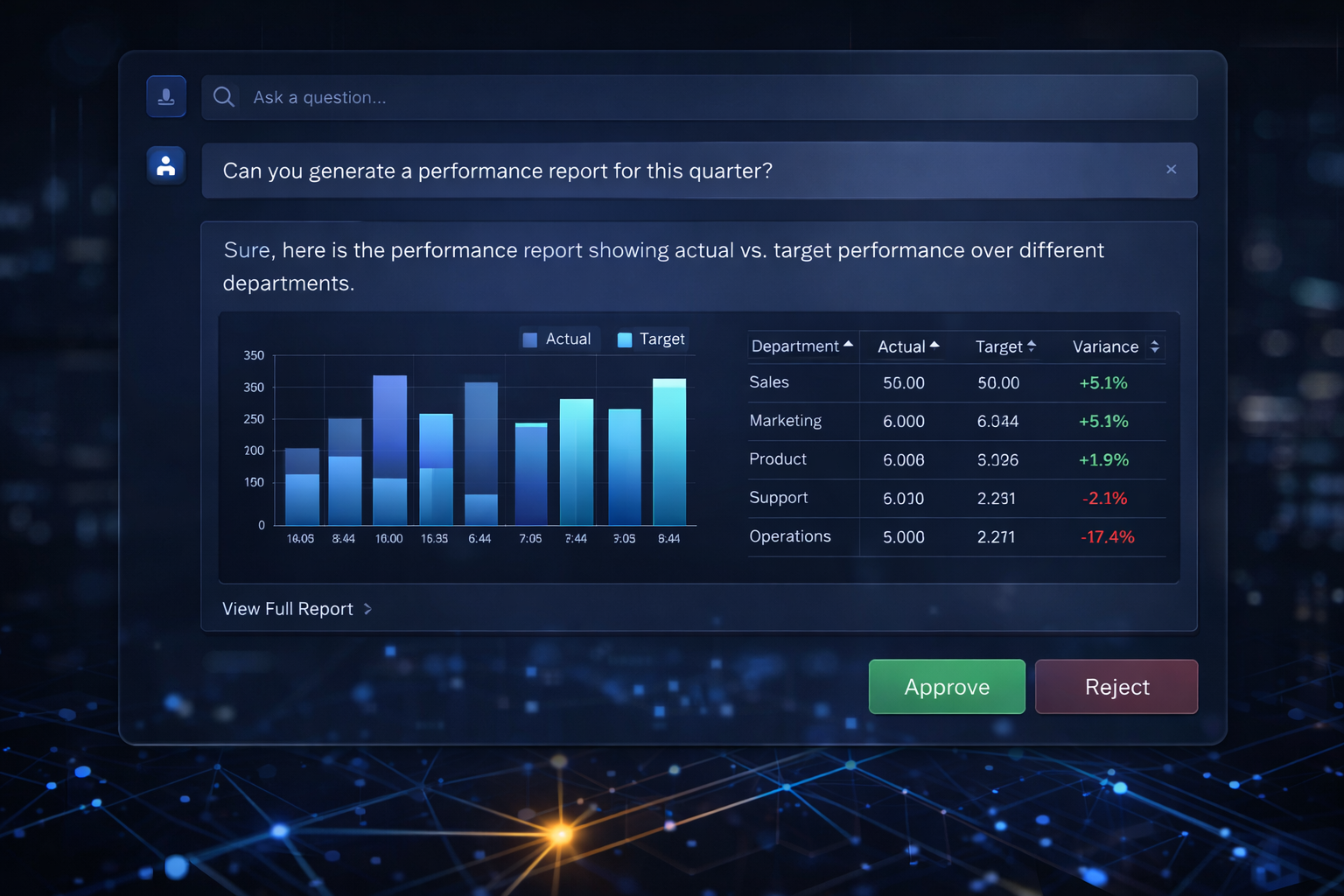
Task: Click the Marketing row variance value
Action: coord(1103,421)
